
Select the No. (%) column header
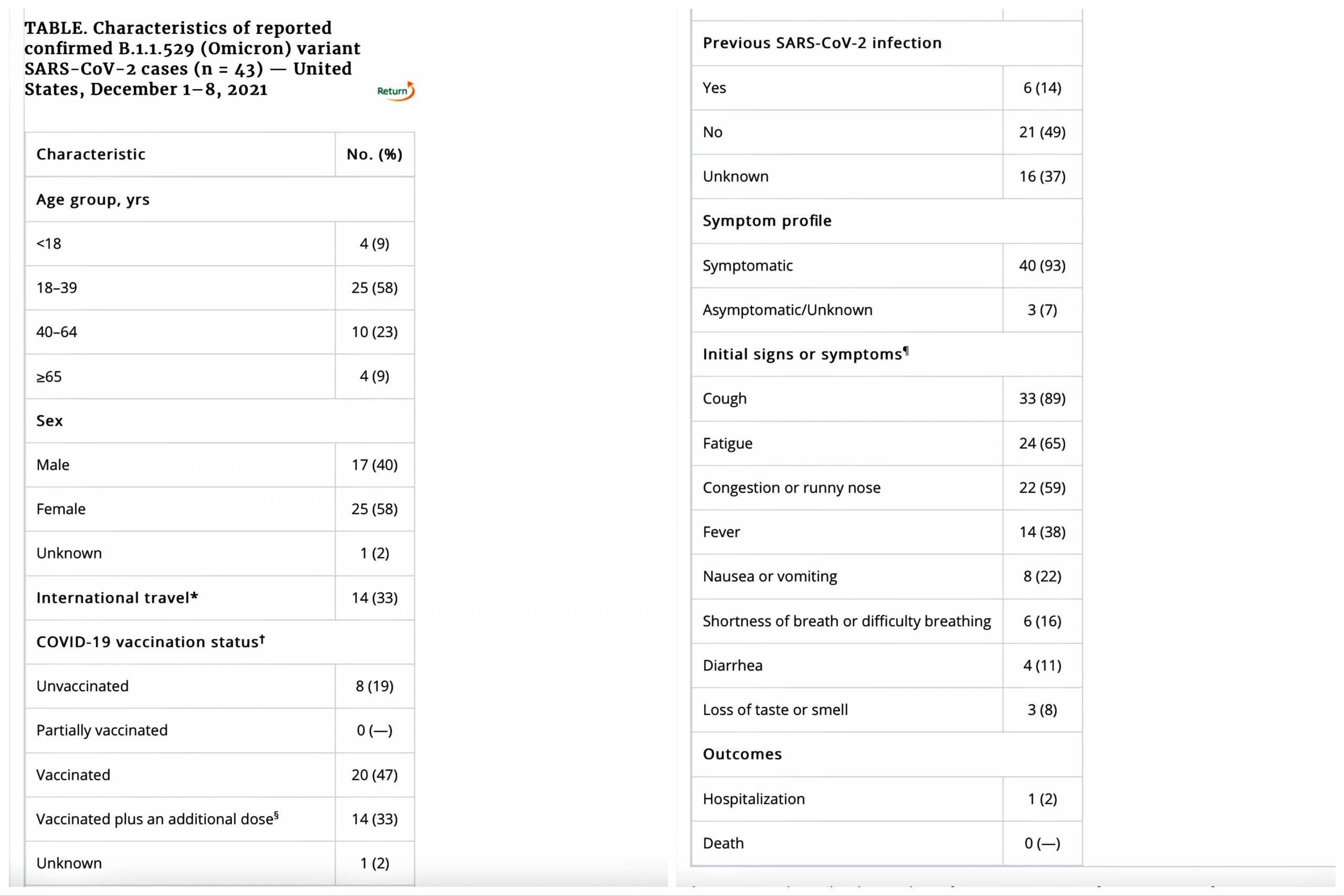pos(374,154)
